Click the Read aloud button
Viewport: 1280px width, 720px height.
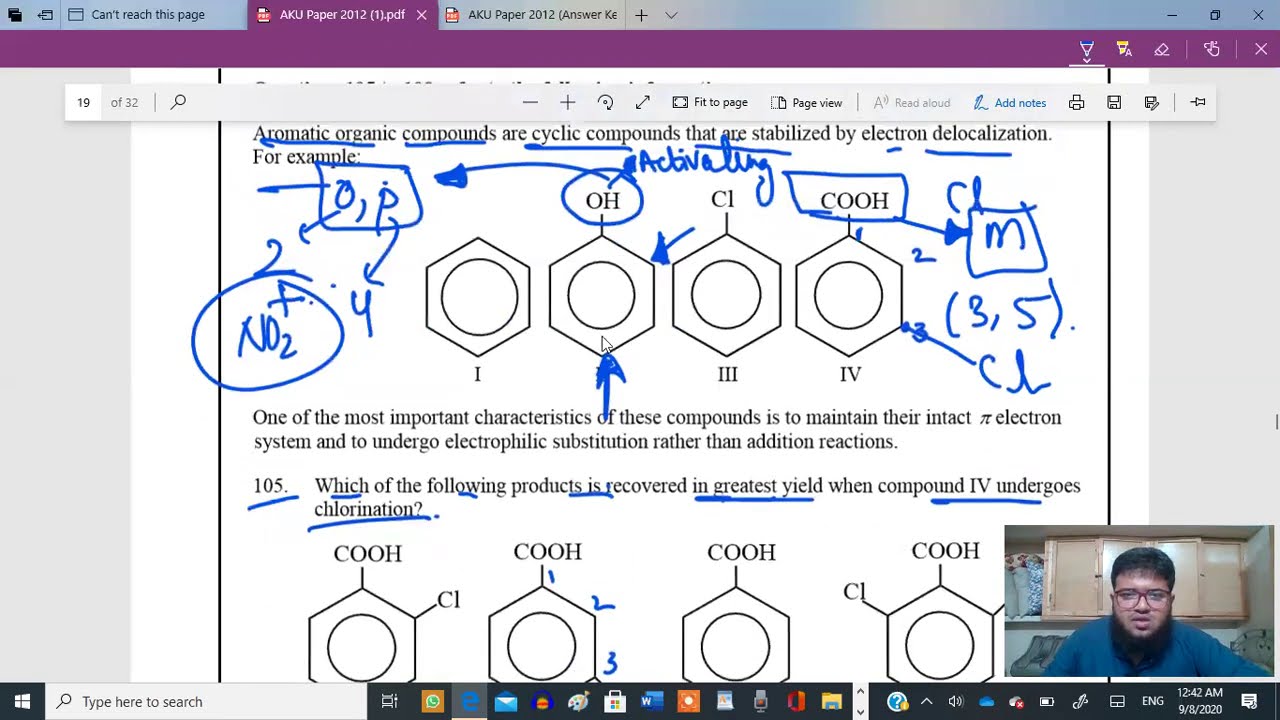click(x=912, y=102)
